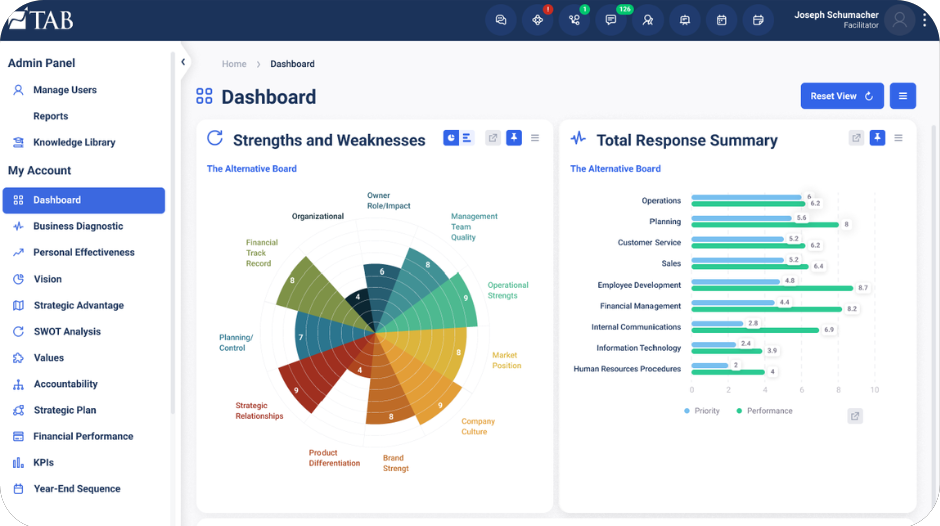Open Strengths and Weaknesses widget hamburger menu
Image resolution: width=940 pixels, height=526 pixels.
pos(535,138)
